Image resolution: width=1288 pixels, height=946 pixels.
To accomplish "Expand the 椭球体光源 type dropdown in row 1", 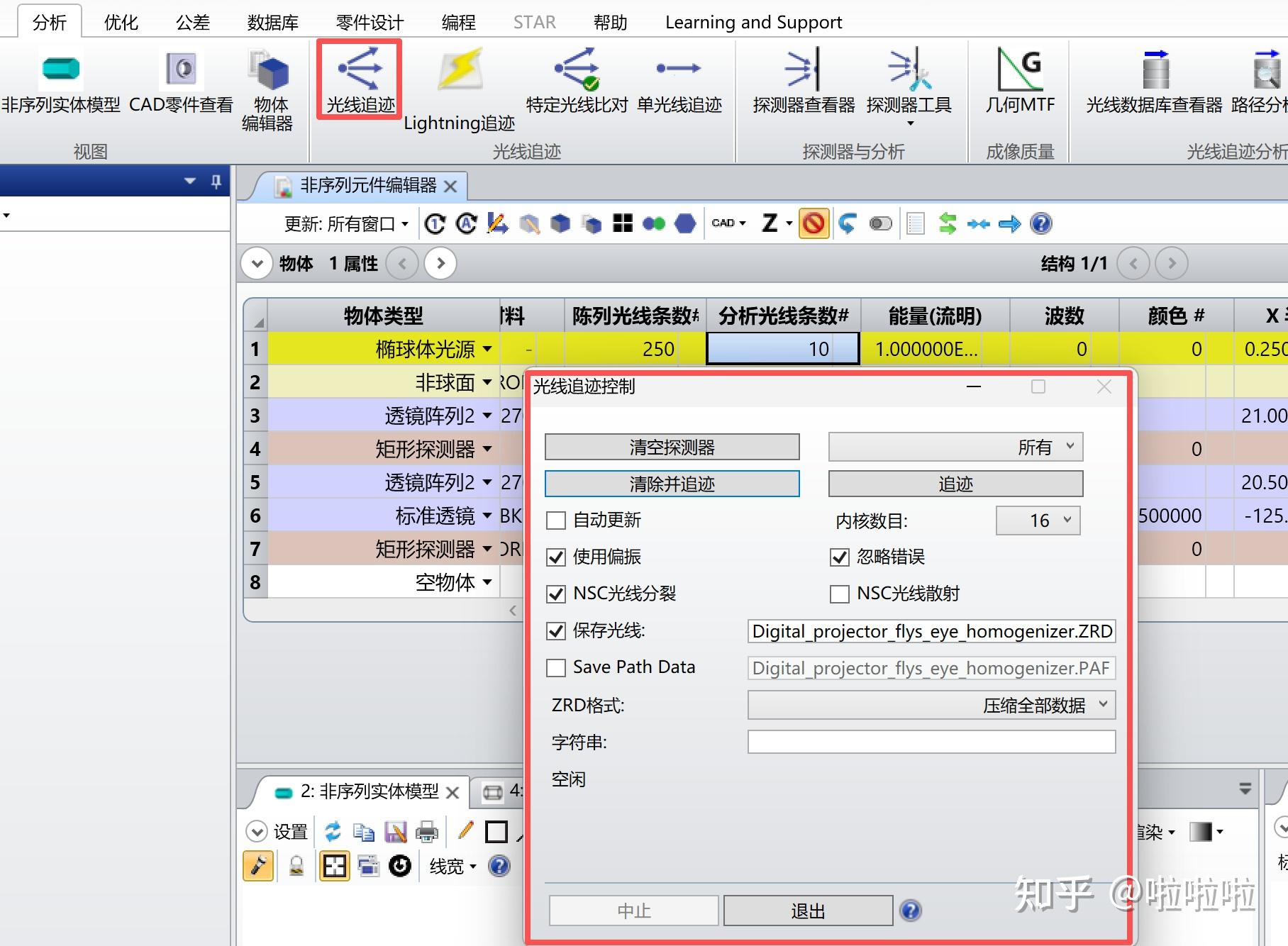I will tap(487, 349).
